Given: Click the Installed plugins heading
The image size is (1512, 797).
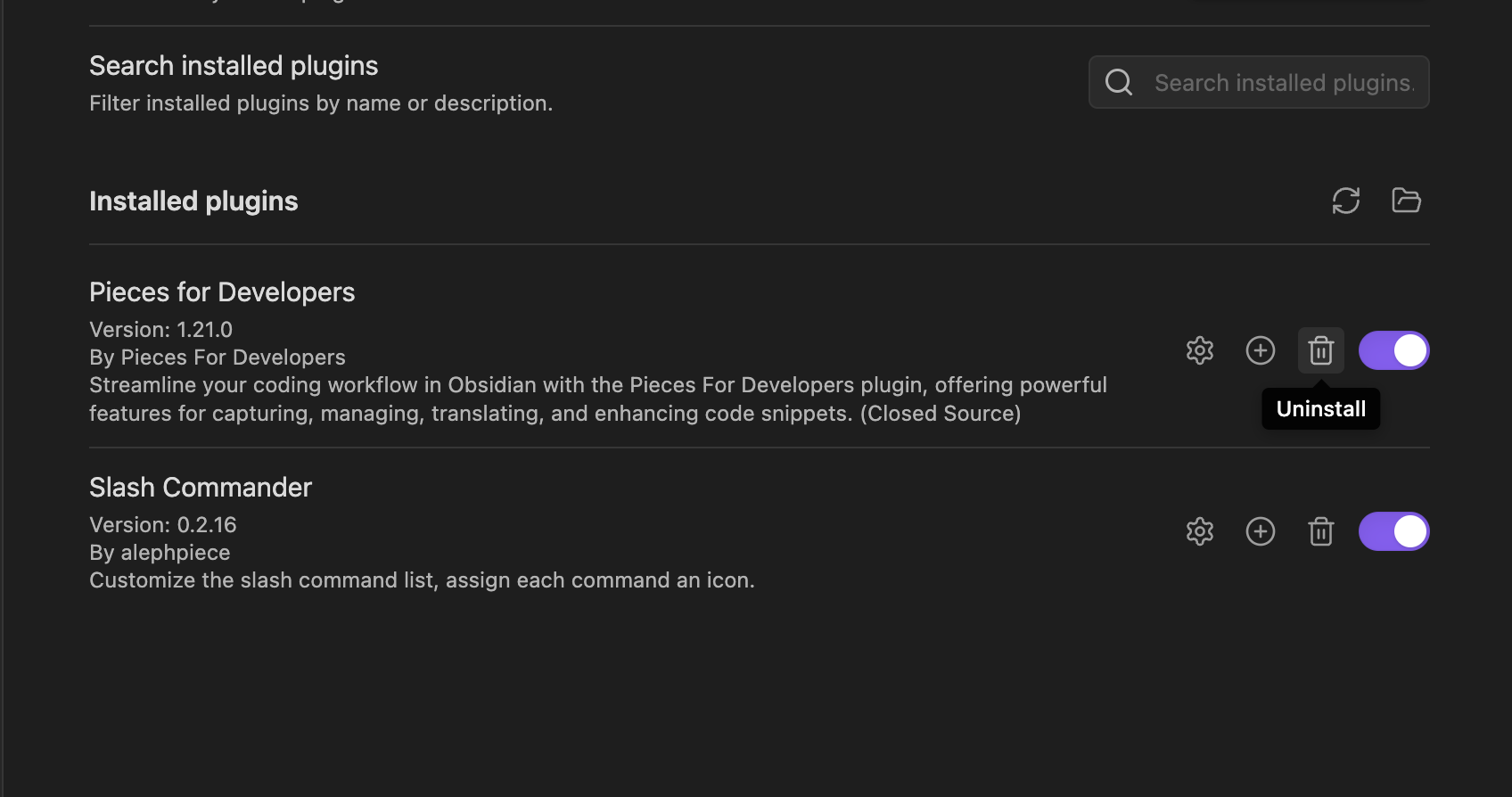Looking at the screenshot, I should (x=193, y=201).
